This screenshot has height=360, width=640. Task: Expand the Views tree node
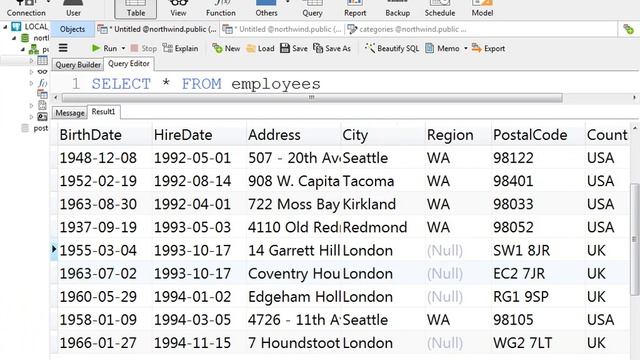tap(31, 72)
